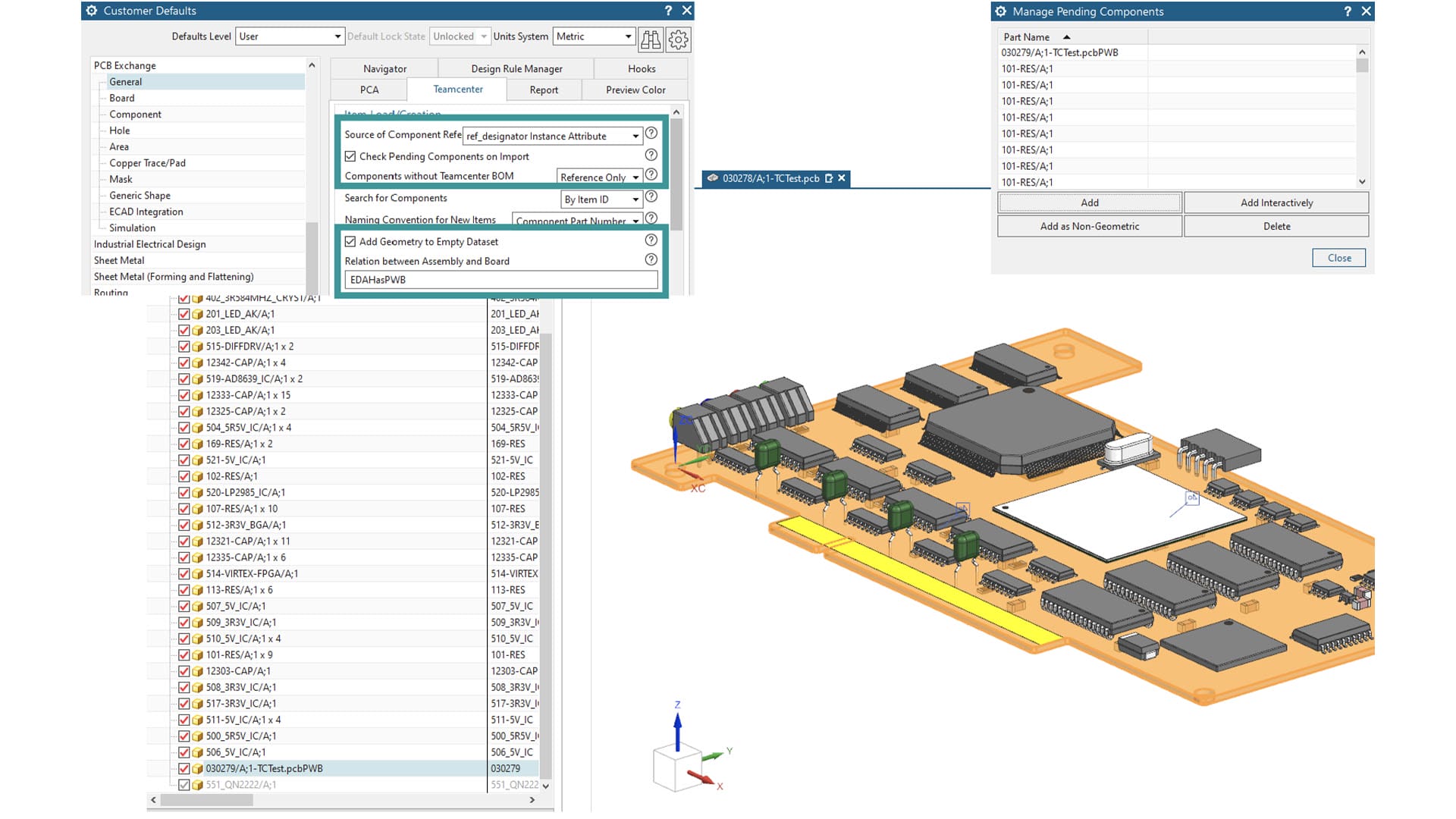Click the PCB grid/units settings icon
Viewport: 1456px width, 819px height.
pyautogui.click(x=679, y=37)
